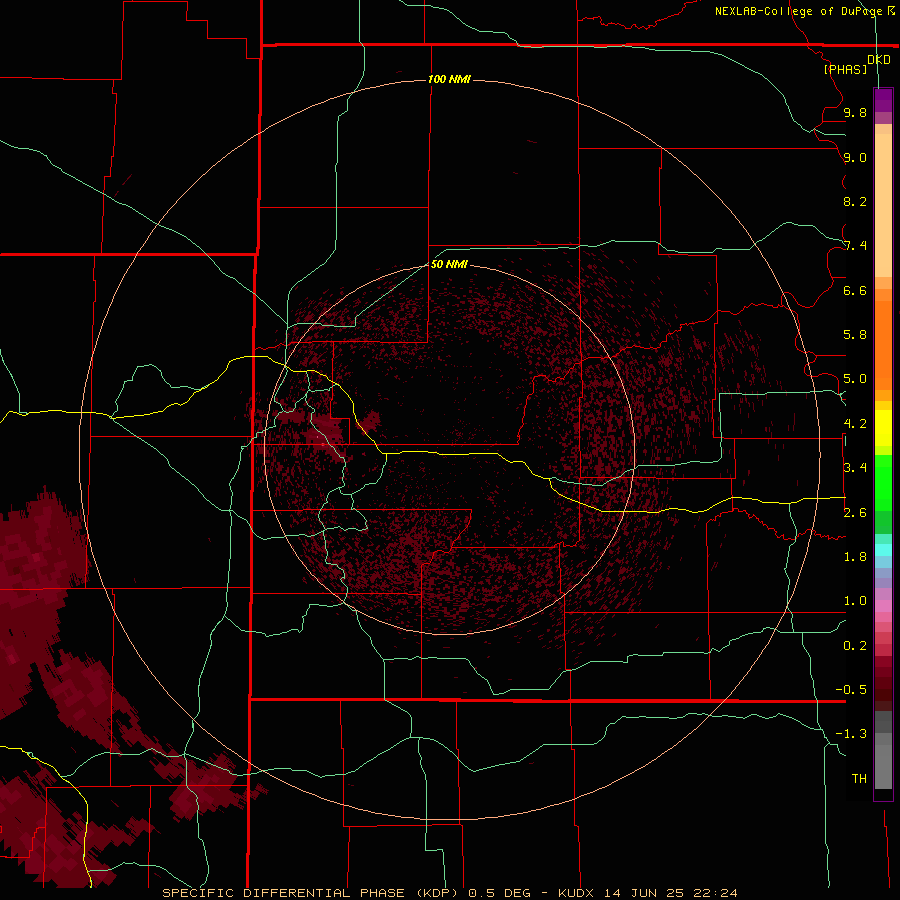
Task: Click the 5.8 value on the color scale
Action: tap(855, 335)
